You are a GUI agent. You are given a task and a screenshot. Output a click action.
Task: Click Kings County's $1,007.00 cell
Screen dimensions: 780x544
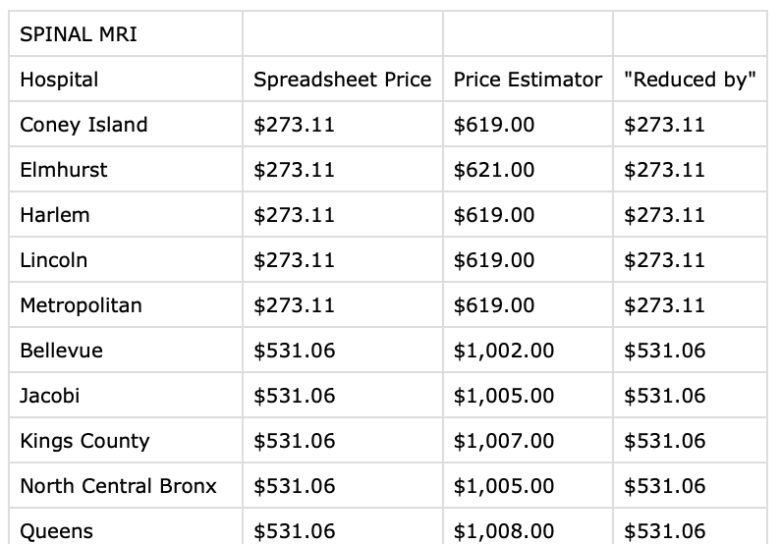(528, 441)
